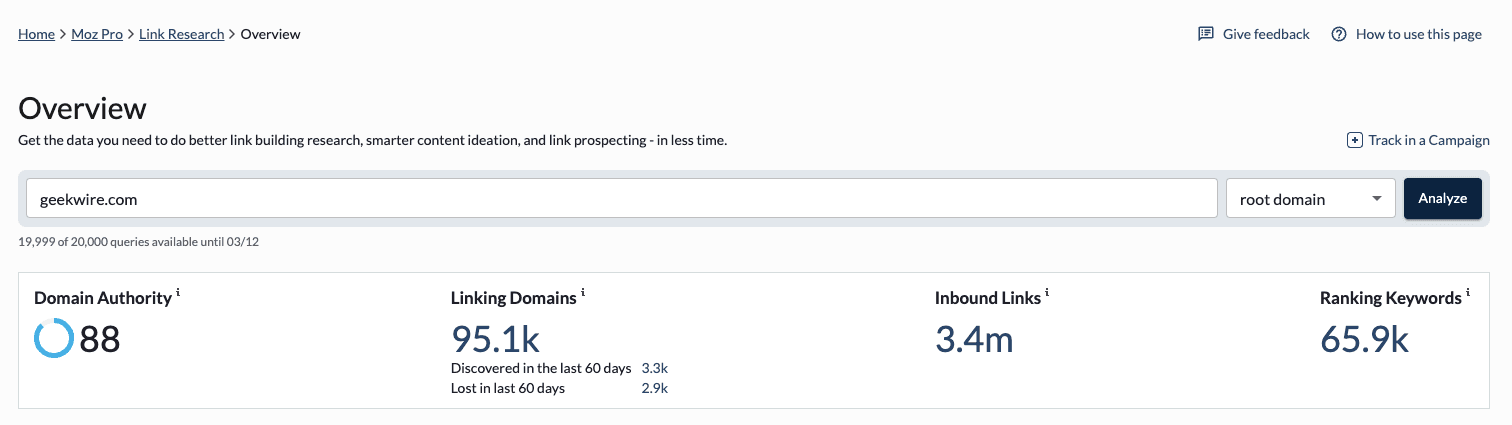Click the geekwire.com search input field

coord(620,199)
